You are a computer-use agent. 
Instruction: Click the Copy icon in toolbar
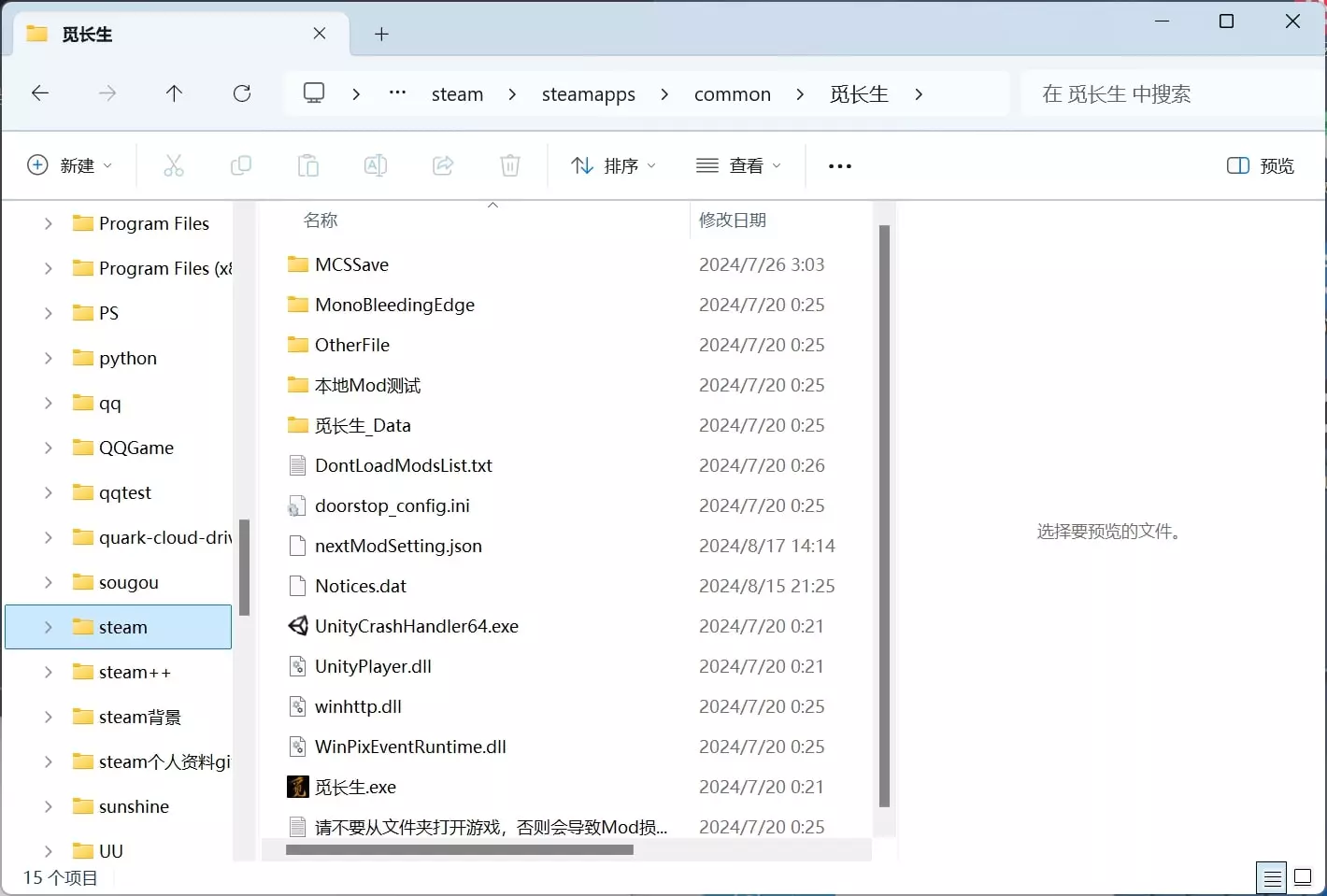pos(241,166)
